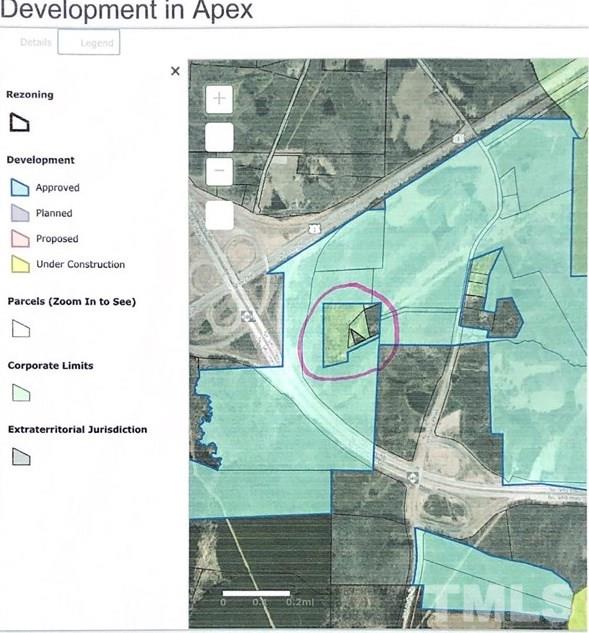Click the highway shield marker near interchange
This screenshot has height=633, width=589.
coord(248,316)
